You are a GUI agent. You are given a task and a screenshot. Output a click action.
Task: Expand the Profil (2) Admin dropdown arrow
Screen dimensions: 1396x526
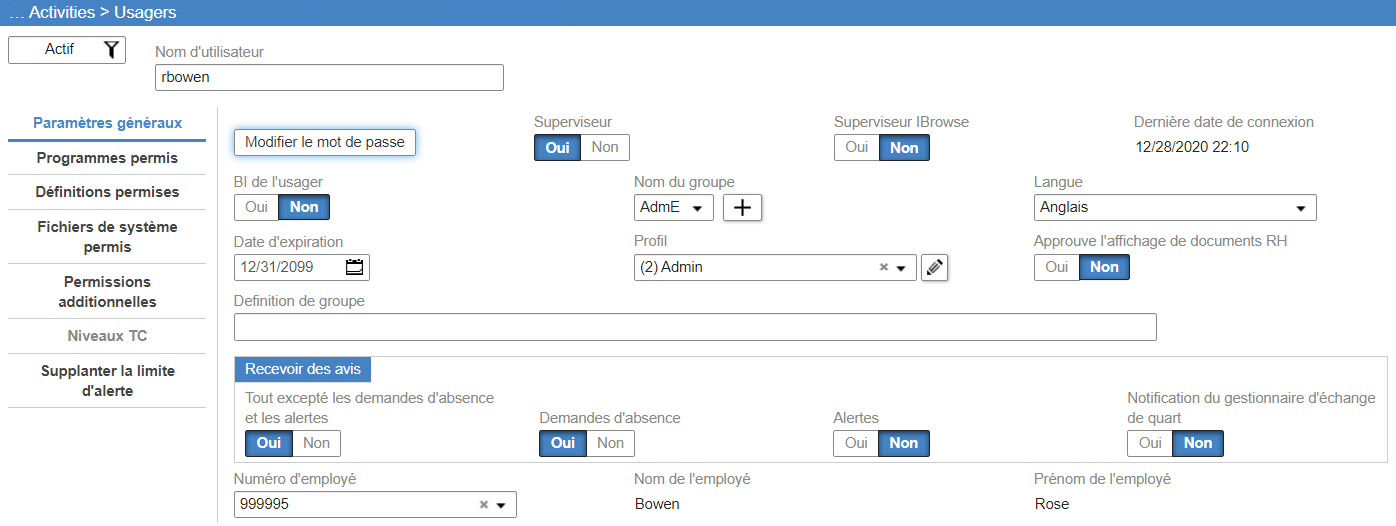click(x=901, y=268)
